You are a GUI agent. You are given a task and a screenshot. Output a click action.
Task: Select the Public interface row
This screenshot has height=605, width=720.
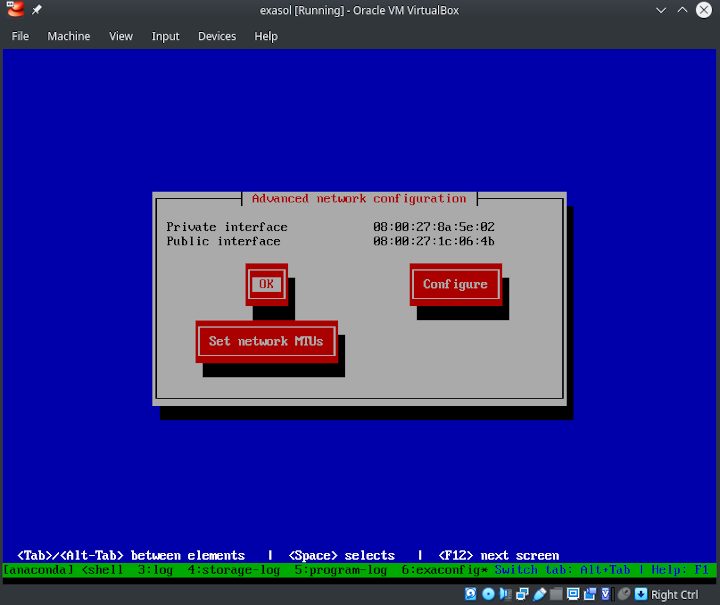(x=330, y=241)
